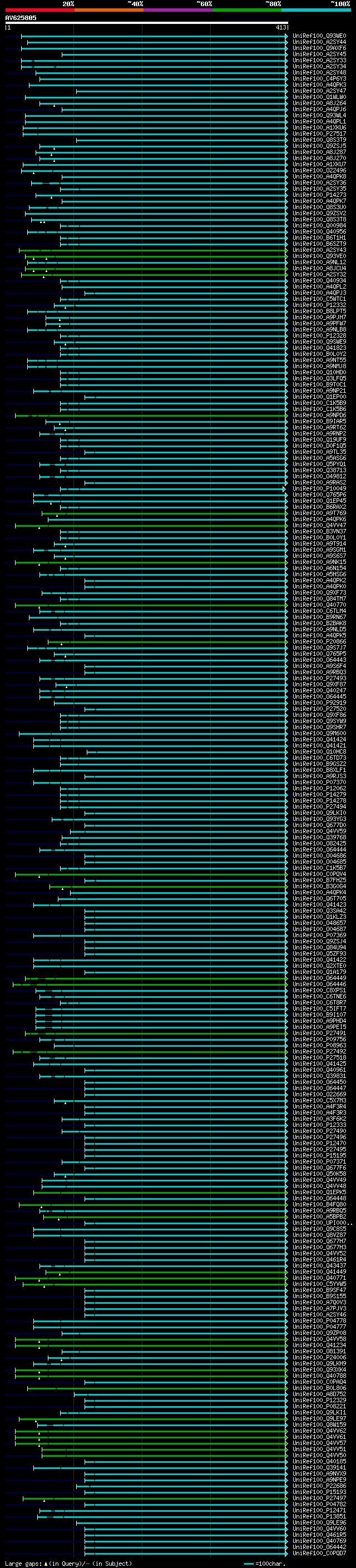This screenshot has width=356, height=1568.
Task: Select hit UniRef100_C8XPS1
Action: (319, 990)
